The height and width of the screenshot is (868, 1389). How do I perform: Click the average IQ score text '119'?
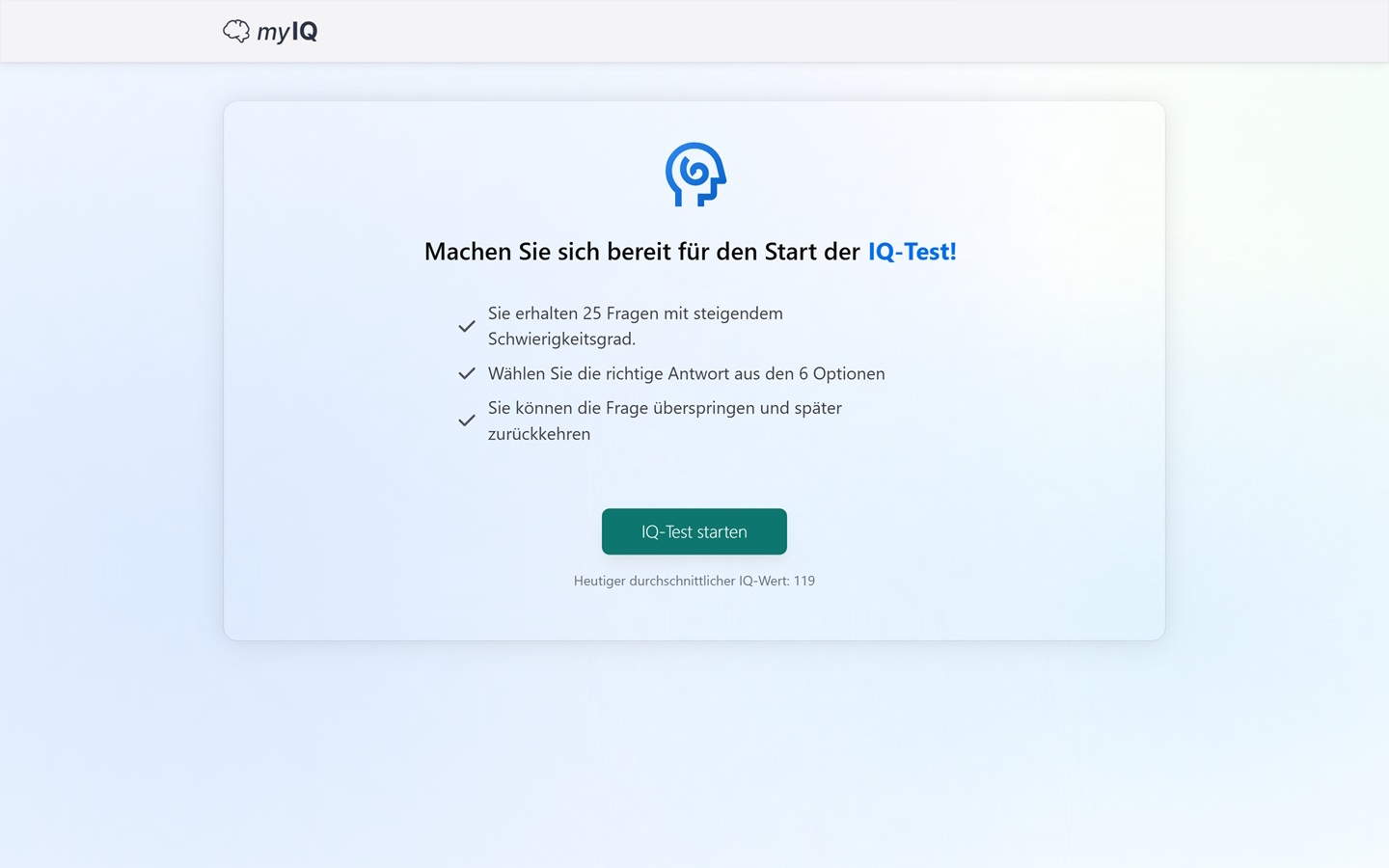[x=803, y=581]
